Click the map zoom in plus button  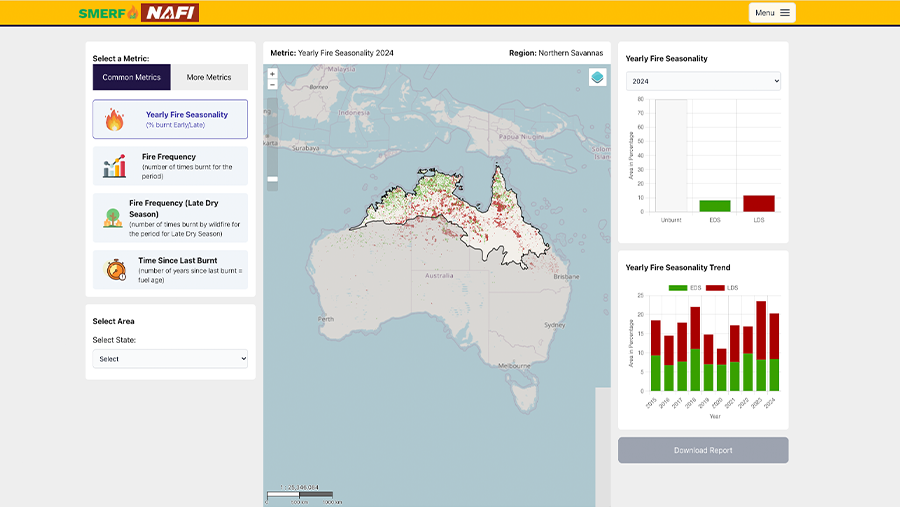coord(272,74)
